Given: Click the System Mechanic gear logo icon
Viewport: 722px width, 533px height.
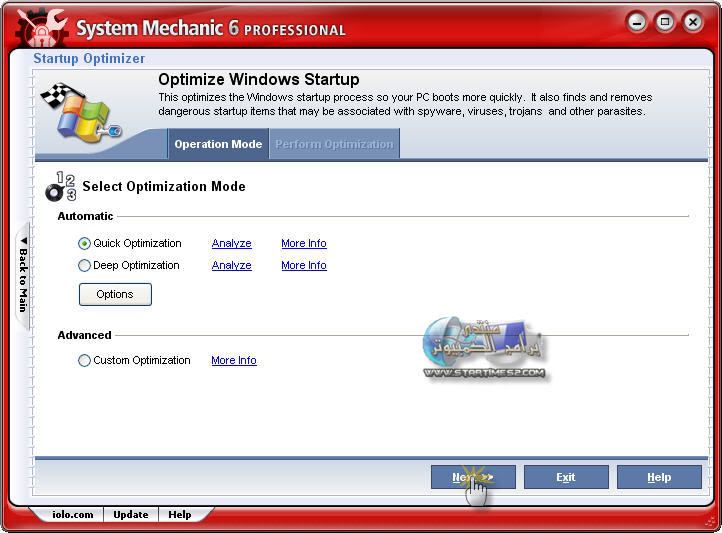Looking at the screenshot, I should pyautogui.click(x=41, y=28).
